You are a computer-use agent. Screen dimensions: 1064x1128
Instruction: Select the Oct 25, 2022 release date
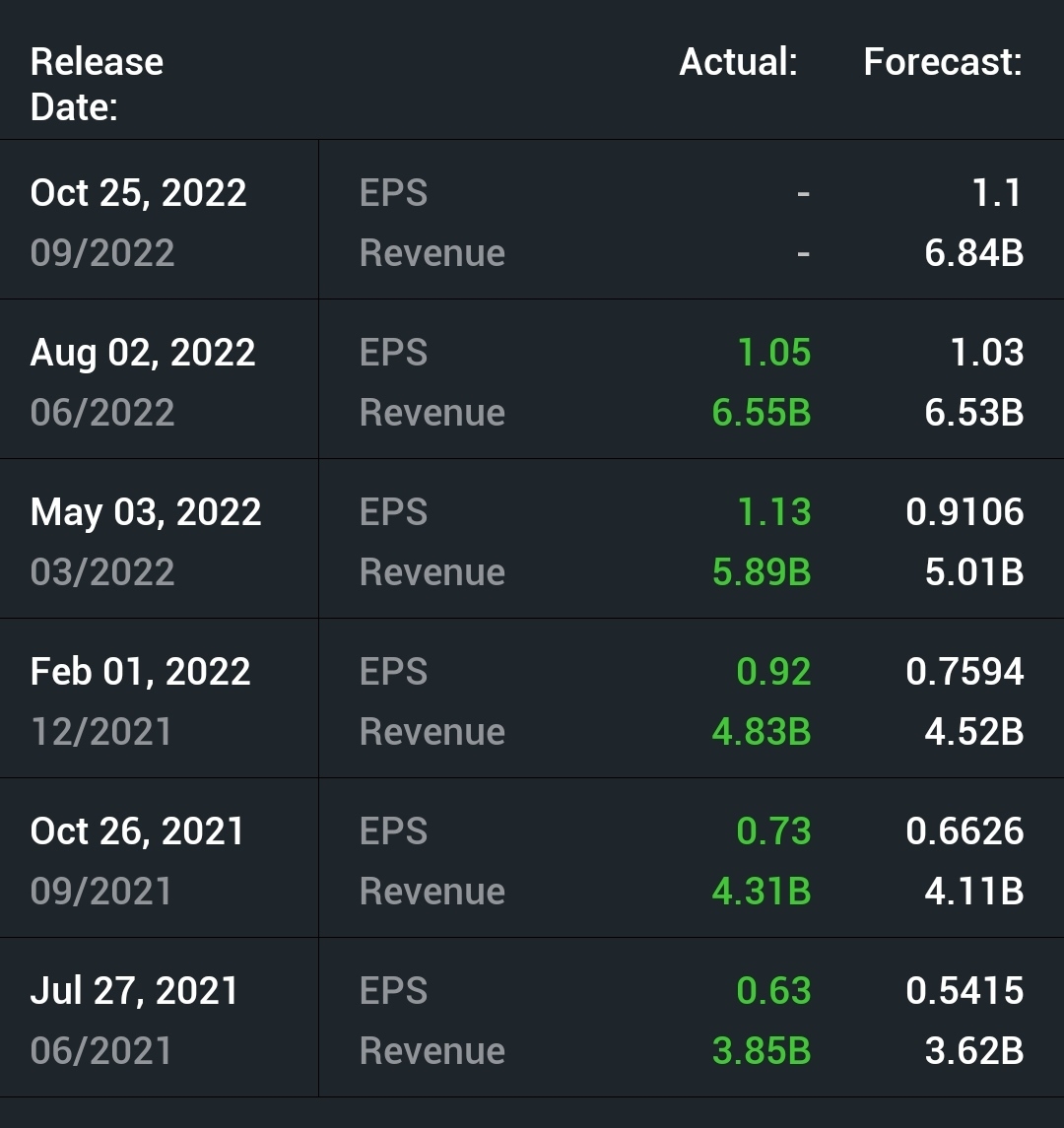pyautogui.click(x=139, y=193)
